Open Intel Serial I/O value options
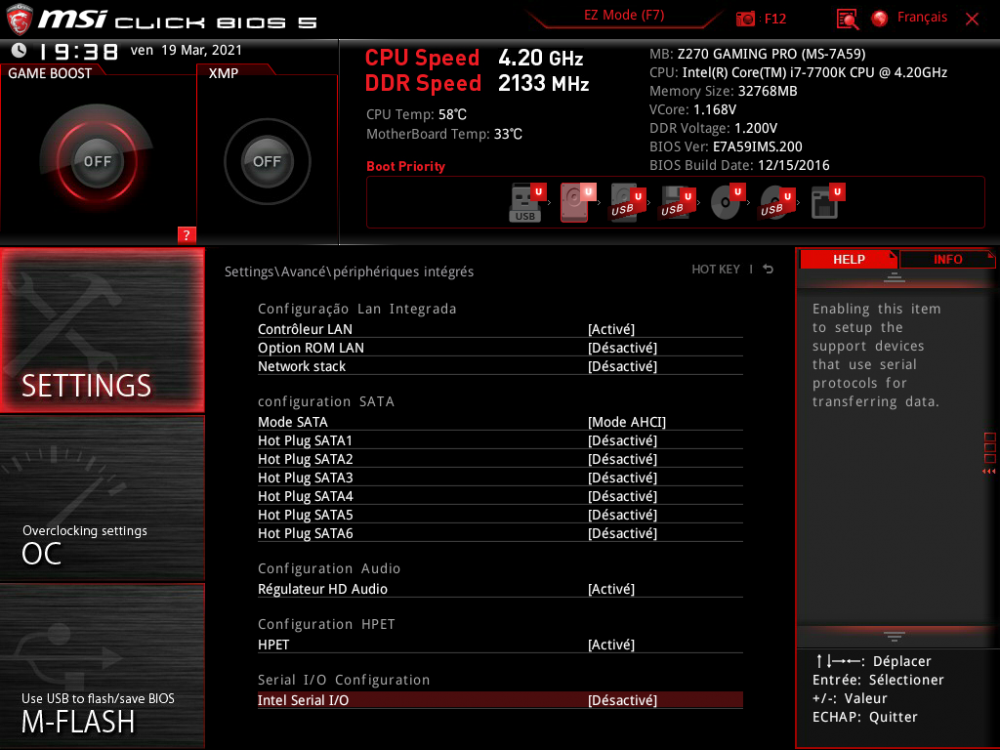This screenshot has height=750, width=1000. pos(622,701)
